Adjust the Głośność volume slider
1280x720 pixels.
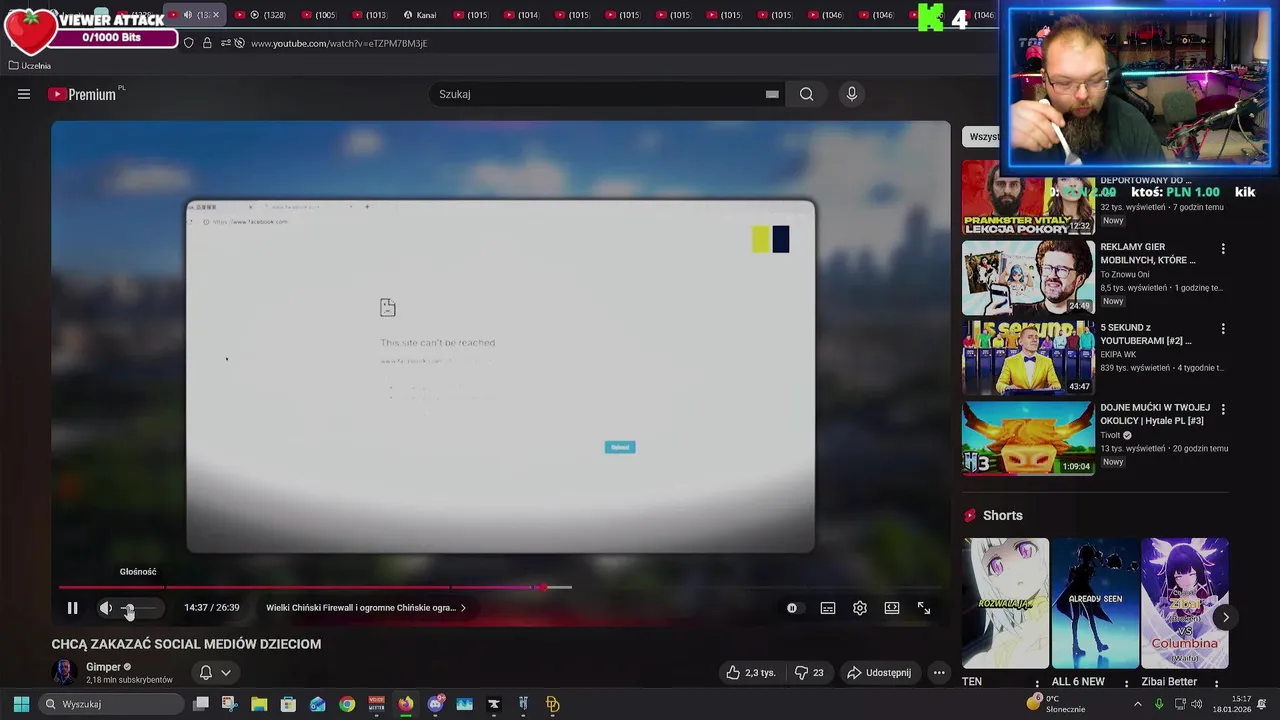tap(140, 608)
